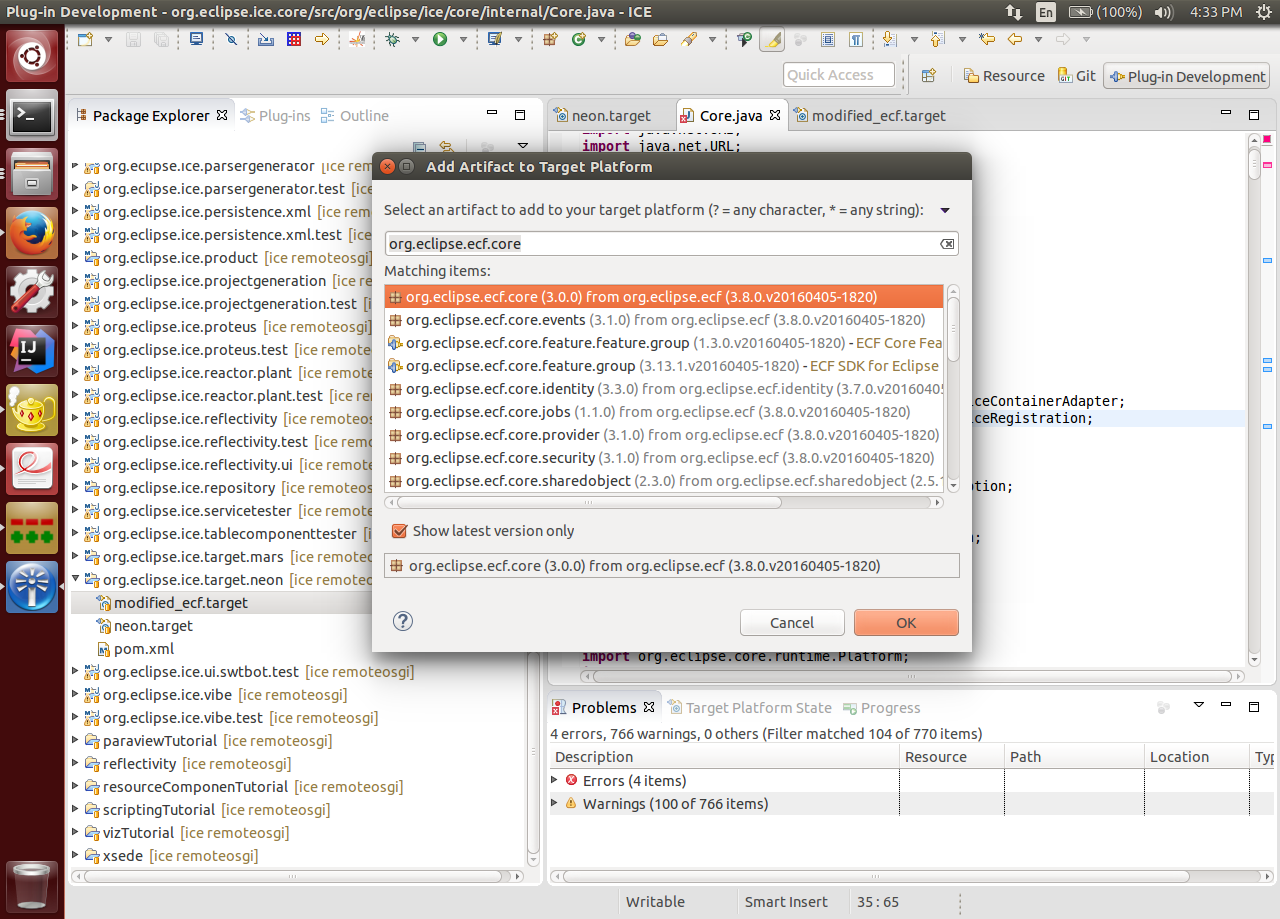Click the Last Edit Location toolbar icon

click(987, 40)
